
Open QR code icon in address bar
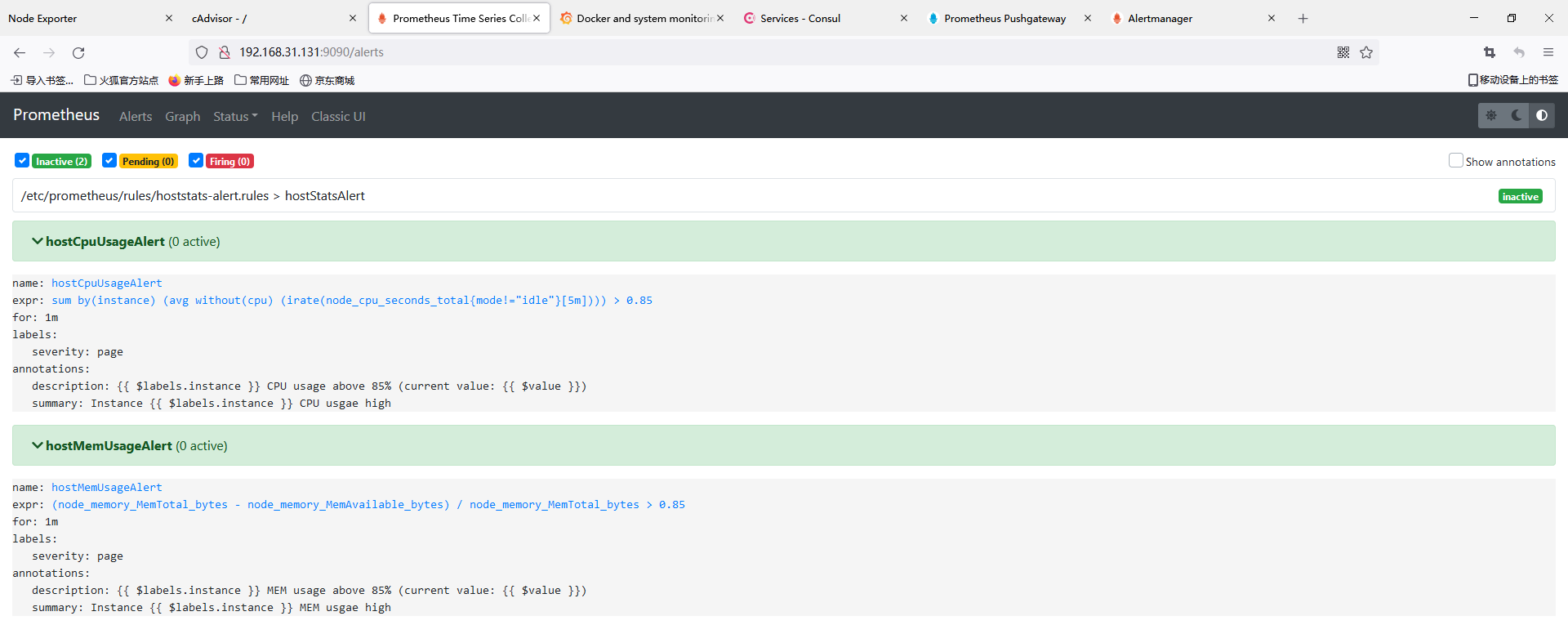1343,52
